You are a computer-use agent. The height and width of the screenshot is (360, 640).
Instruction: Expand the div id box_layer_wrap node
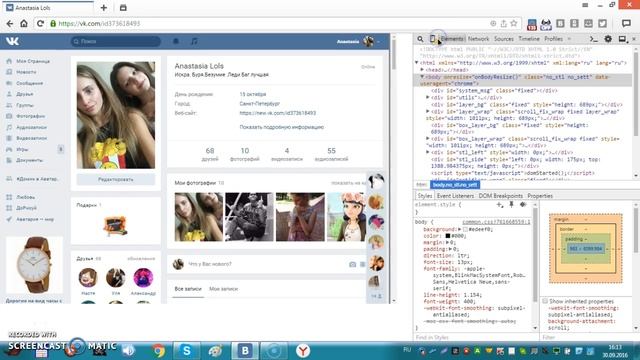(428, 139)
